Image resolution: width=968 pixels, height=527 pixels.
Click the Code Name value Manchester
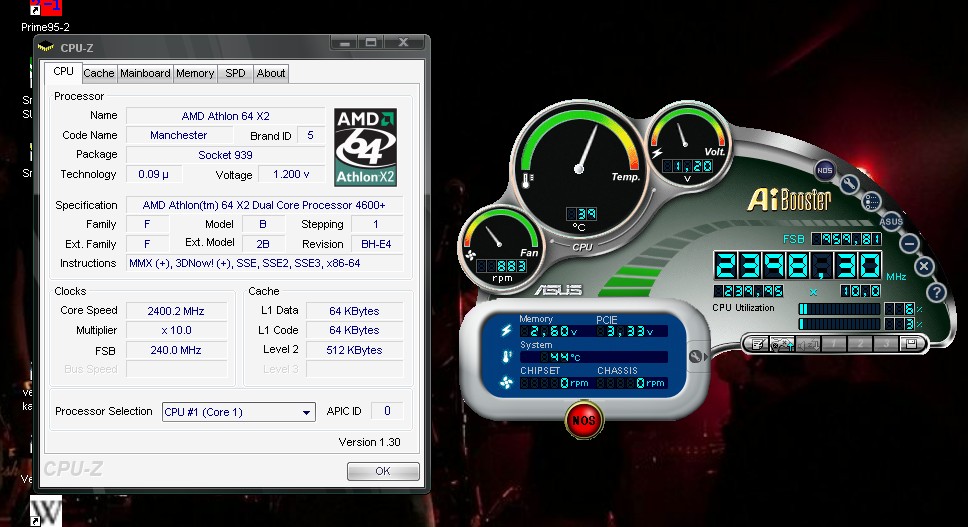click(x=179, y=135)
